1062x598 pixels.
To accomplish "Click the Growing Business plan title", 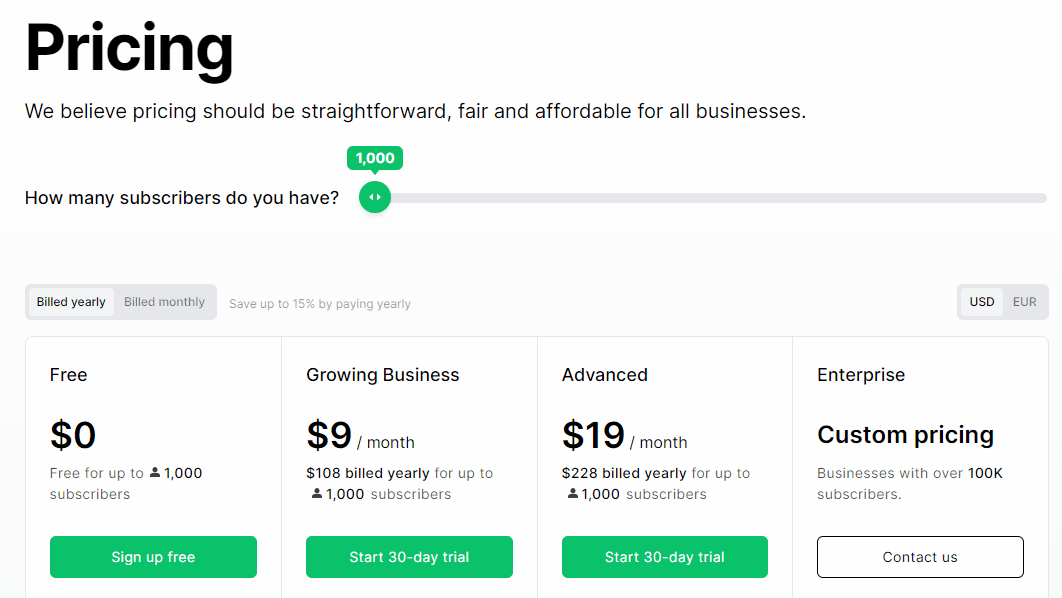I will click(x=382, y=375).
